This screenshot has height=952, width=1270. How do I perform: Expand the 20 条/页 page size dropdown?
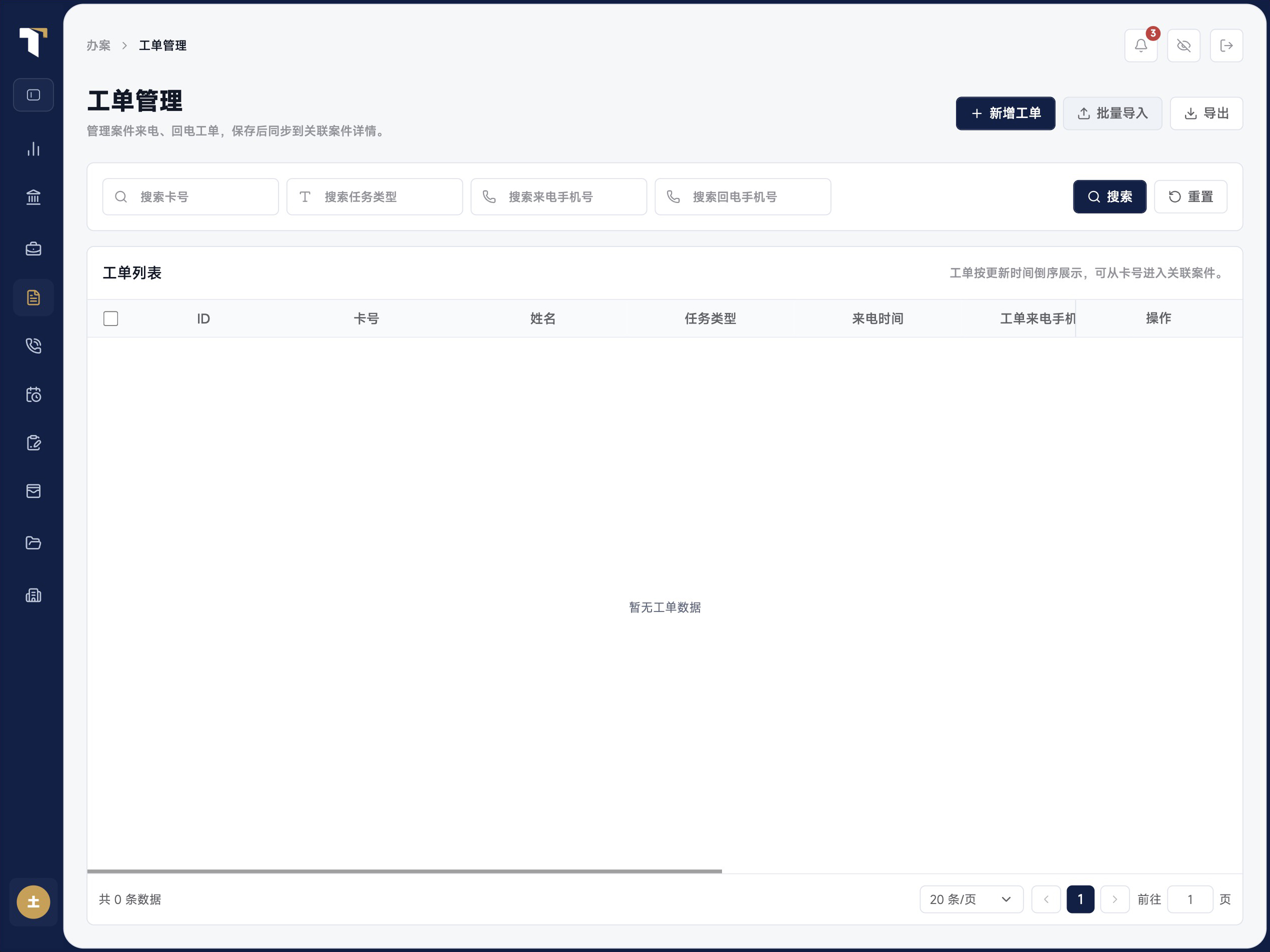[971, 899]
